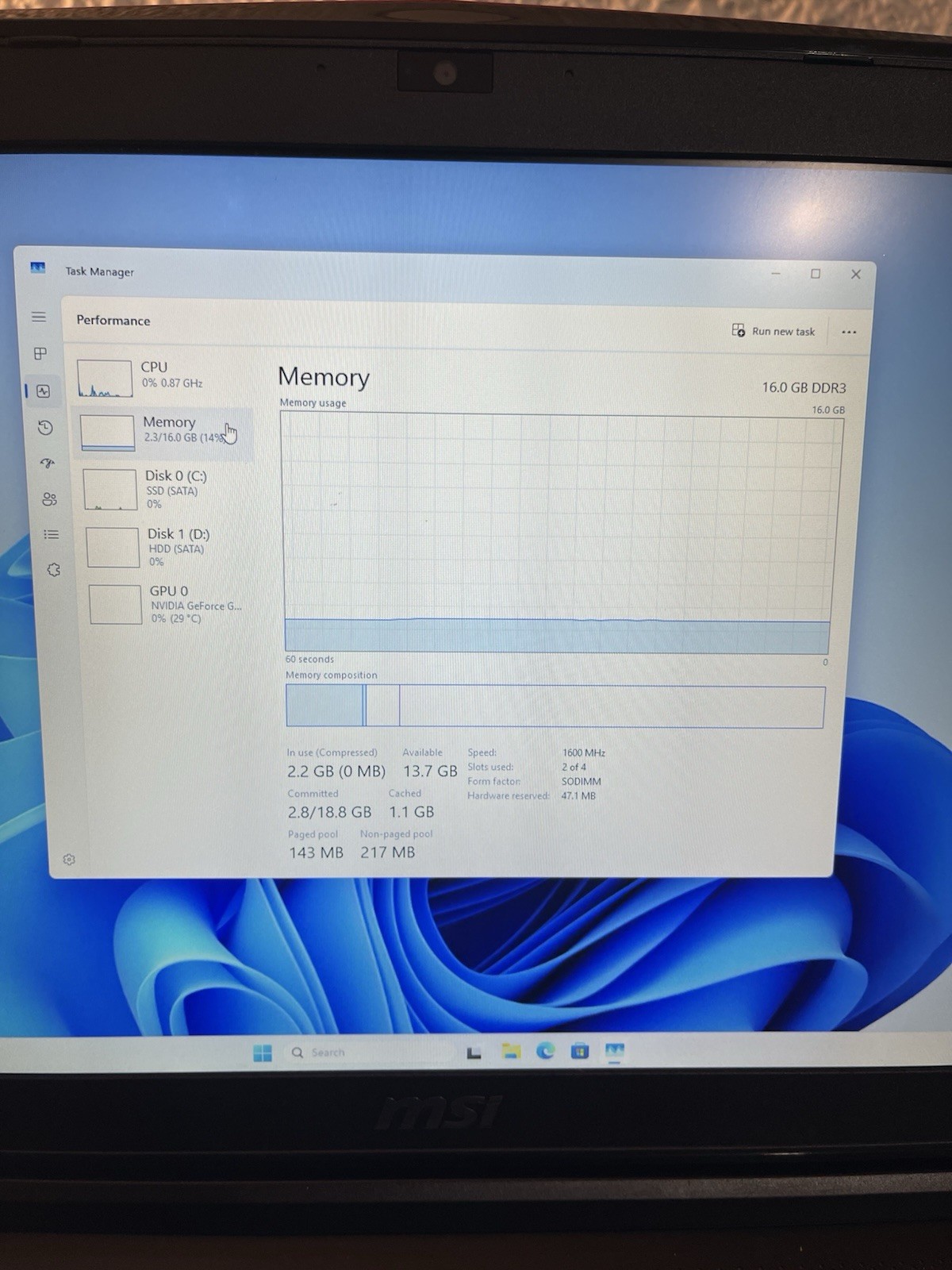Minimize the Task Manager window
The height and width of the screenshot is (1270, 952).
point(776,274)
